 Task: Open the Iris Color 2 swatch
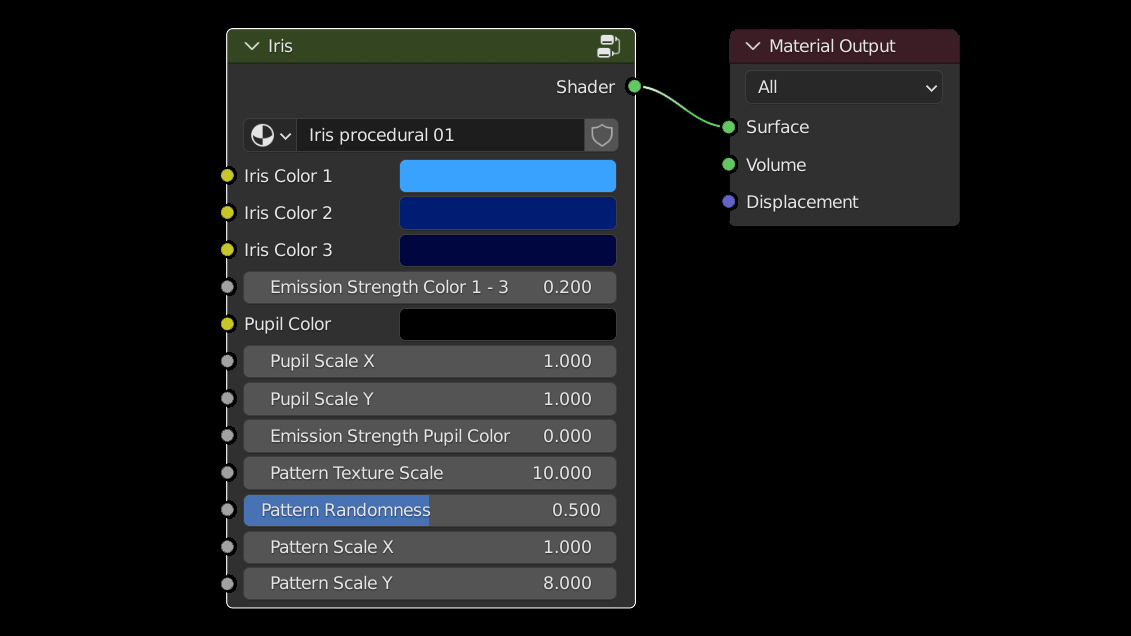pyautogui.click(x=507, y=213)
